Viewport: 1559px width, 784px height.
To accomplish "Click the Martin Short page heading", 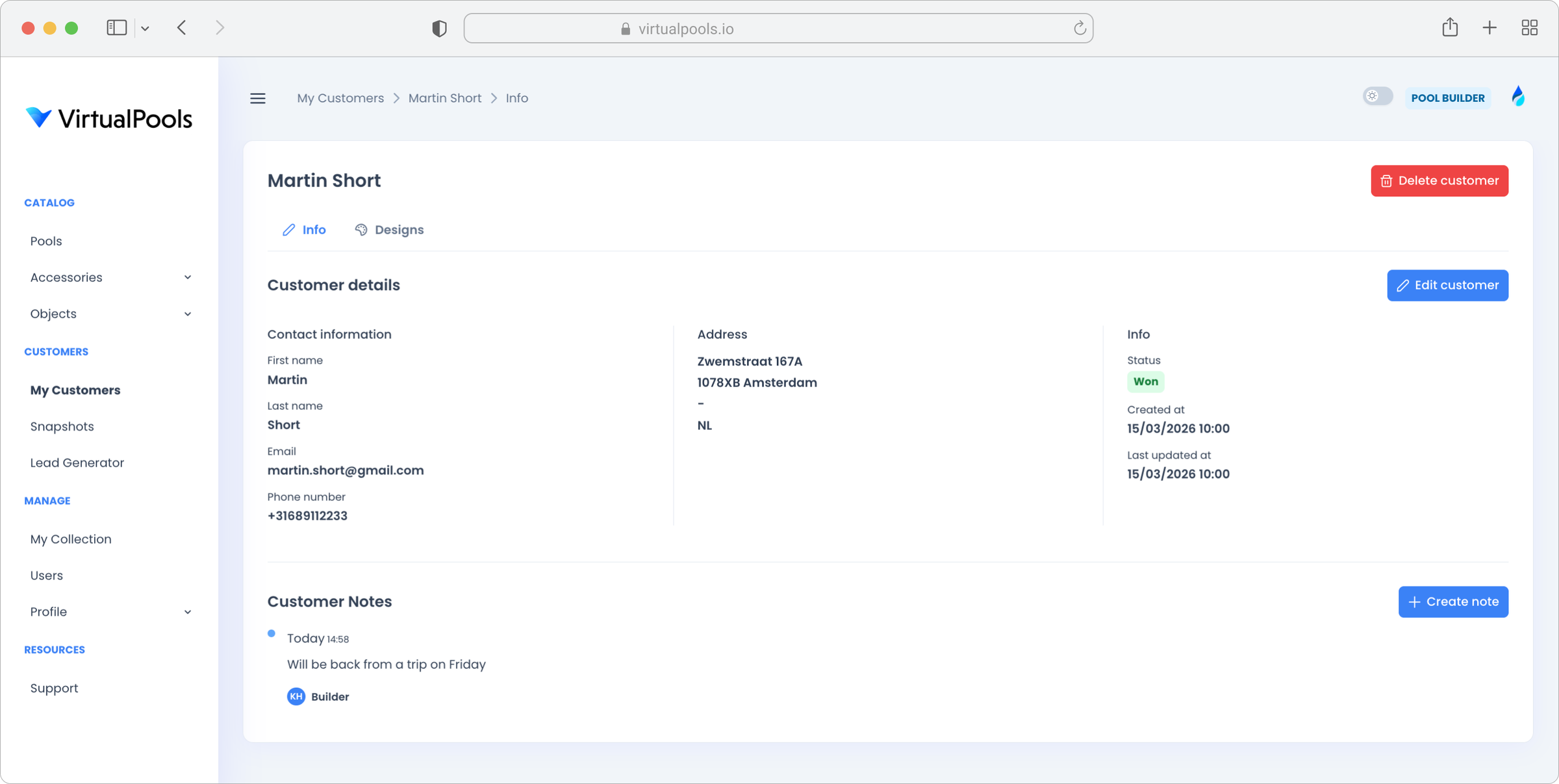I will 324,181.
